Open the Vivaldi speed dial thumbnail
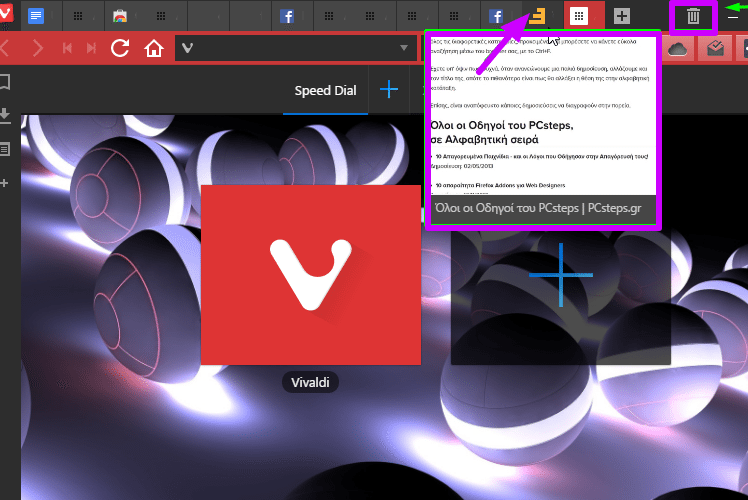The width and height of the screenshot is (748, 500). tap(311, 275)
